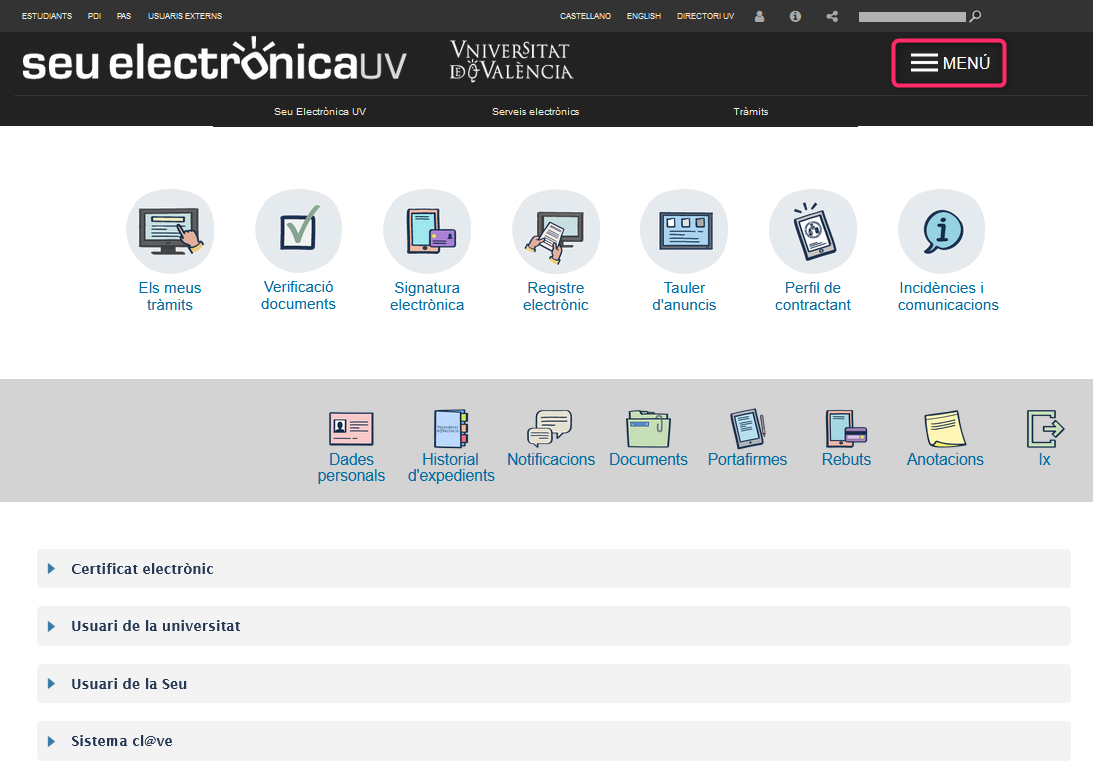Click the Anotacions text link
The height and width of the screenshot is (784, 1093).
pyautogui.click(x=945, y=459)
